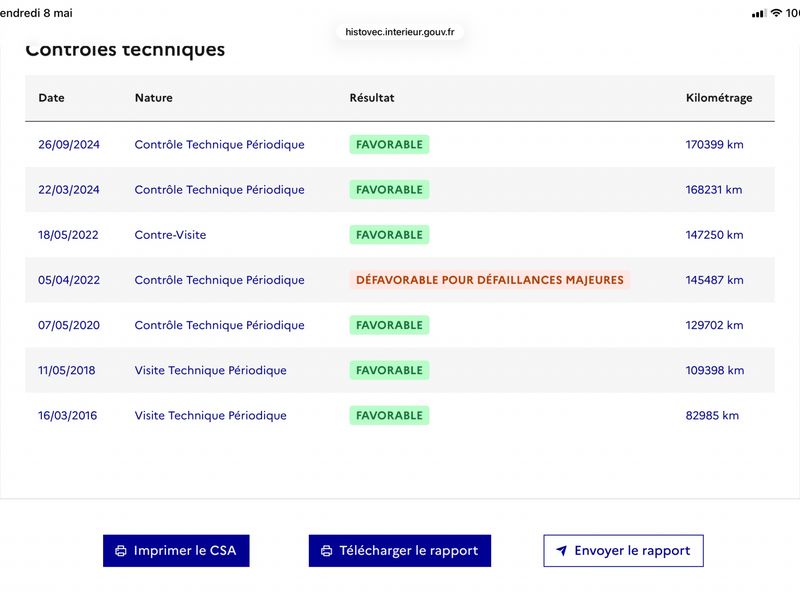
Task: Click the Résultat column header
Action: 372,98
